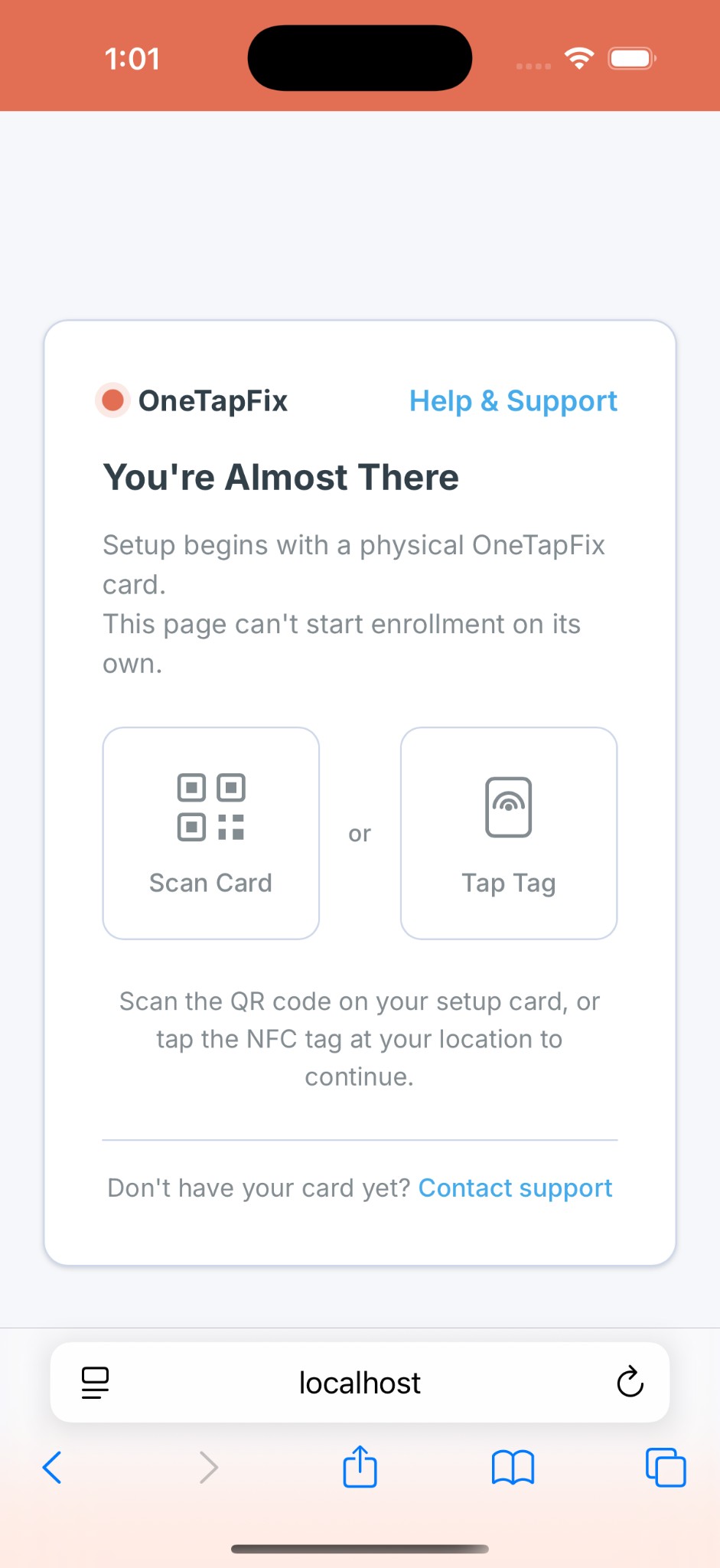
Task: Open the Share sheet
Action: click(x=360, y=1467)
